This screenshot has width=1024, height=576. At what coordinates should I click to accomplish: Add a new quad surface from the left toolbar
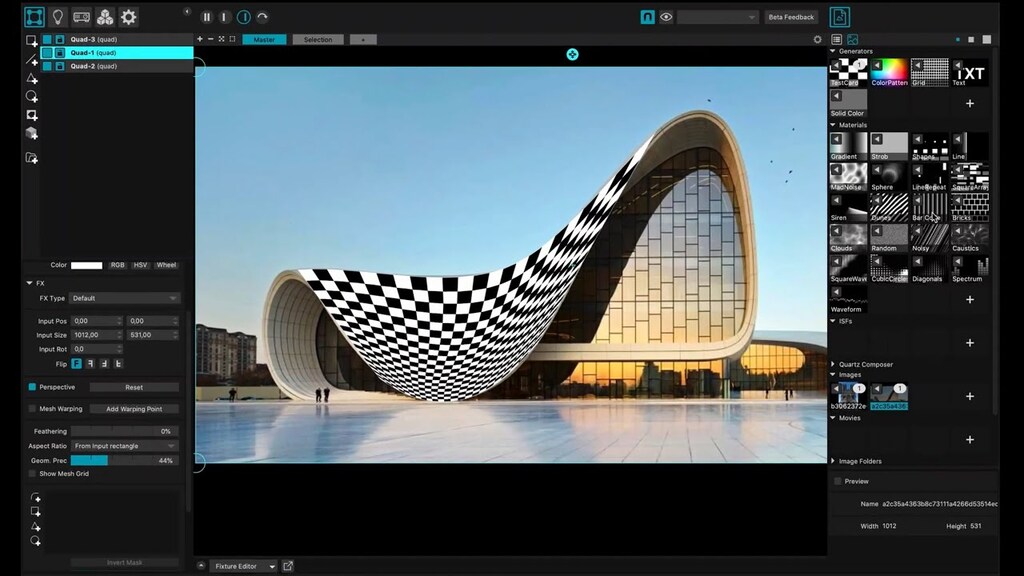click(x=31, y=40)
